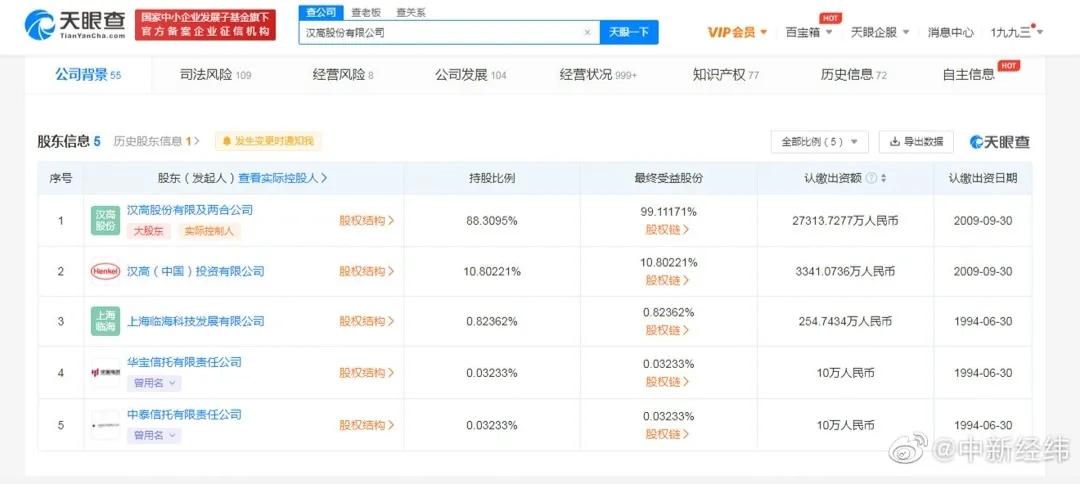The height and width of the screenshot is (484, 1080).
Task: Click the 27313.7277万人民币 amount cell
Action: (x=845, y=221)
